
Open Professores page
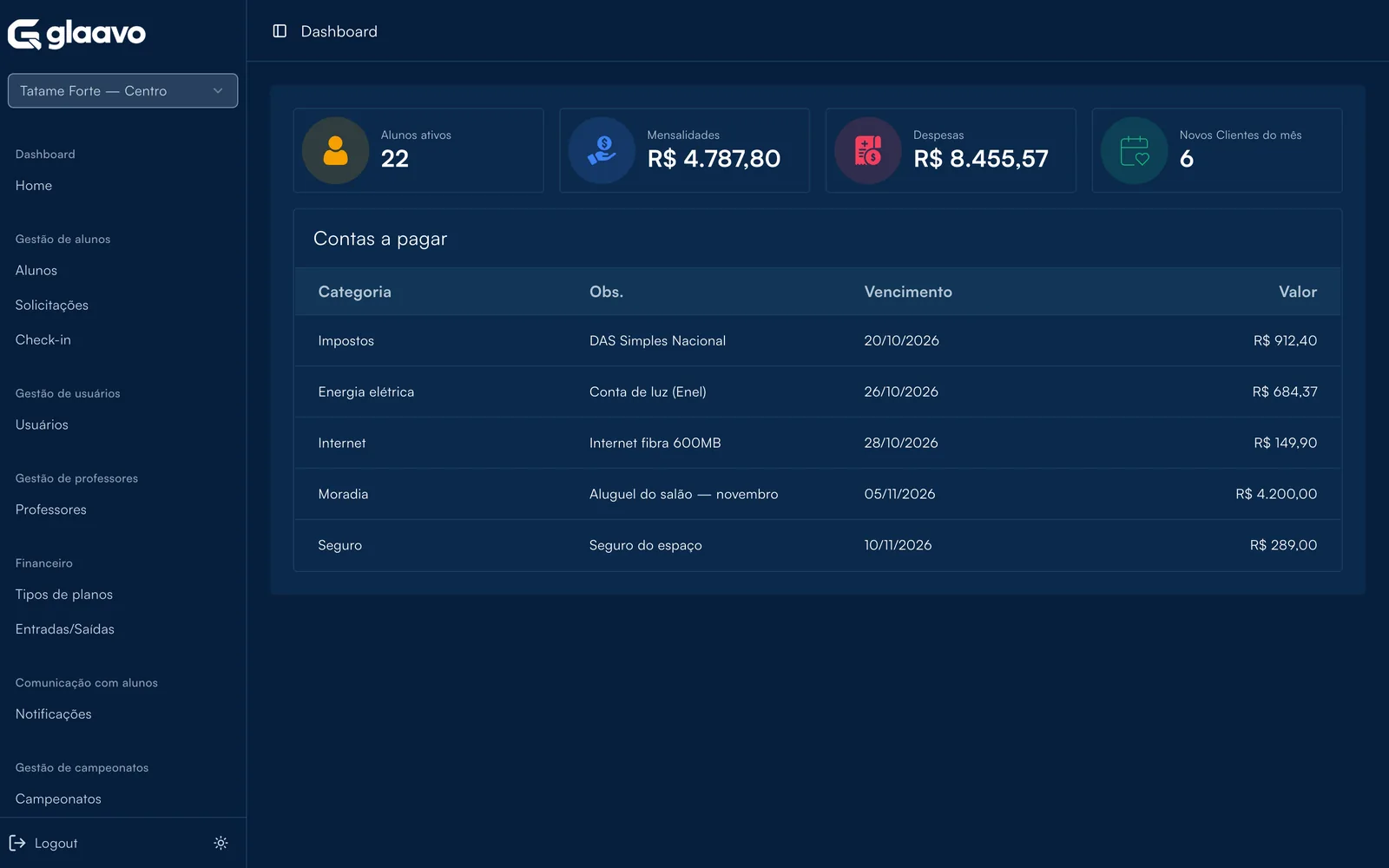51,510
